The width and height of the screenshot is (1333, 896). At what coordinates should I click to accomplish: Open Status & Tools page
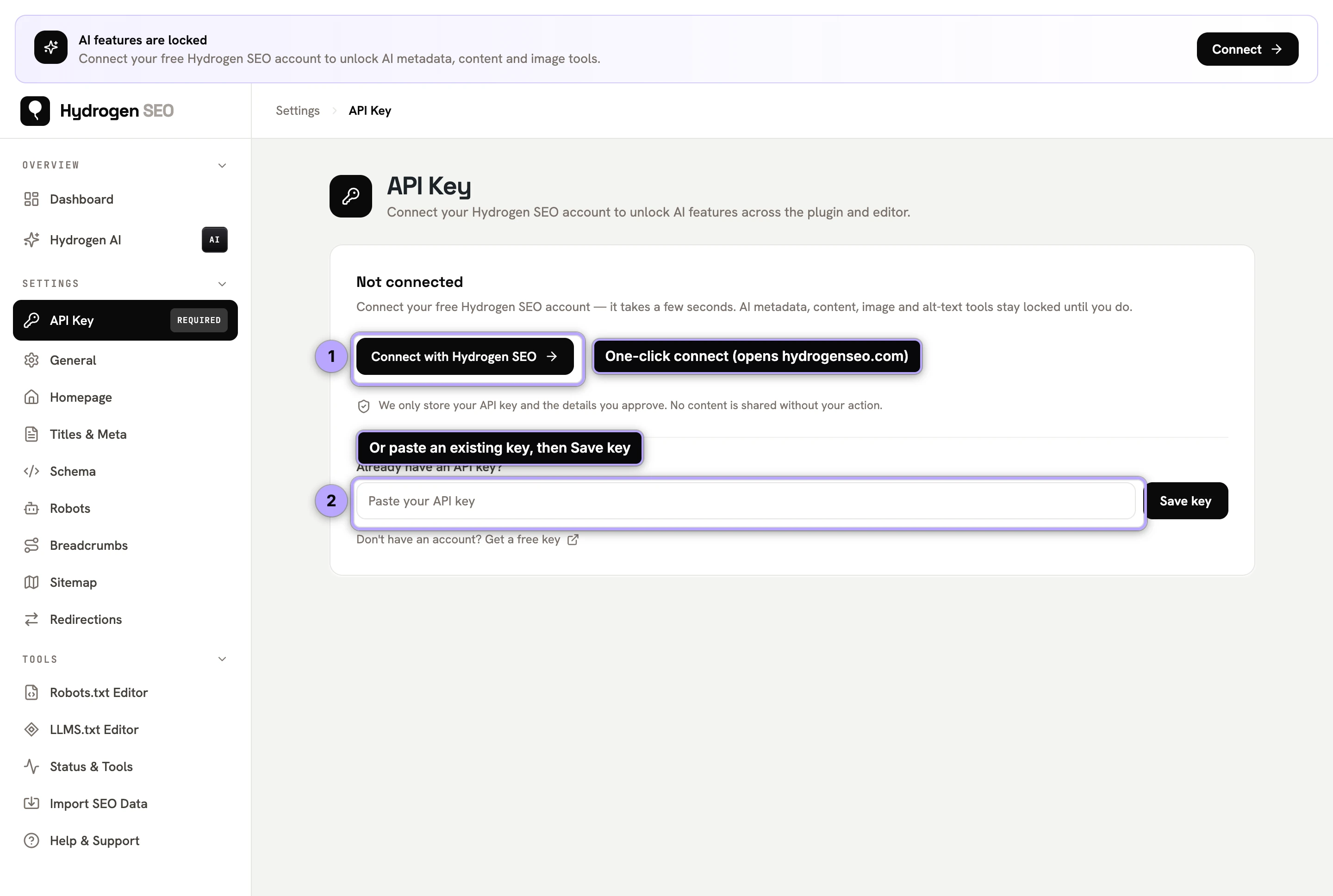[x=92, y=767]
